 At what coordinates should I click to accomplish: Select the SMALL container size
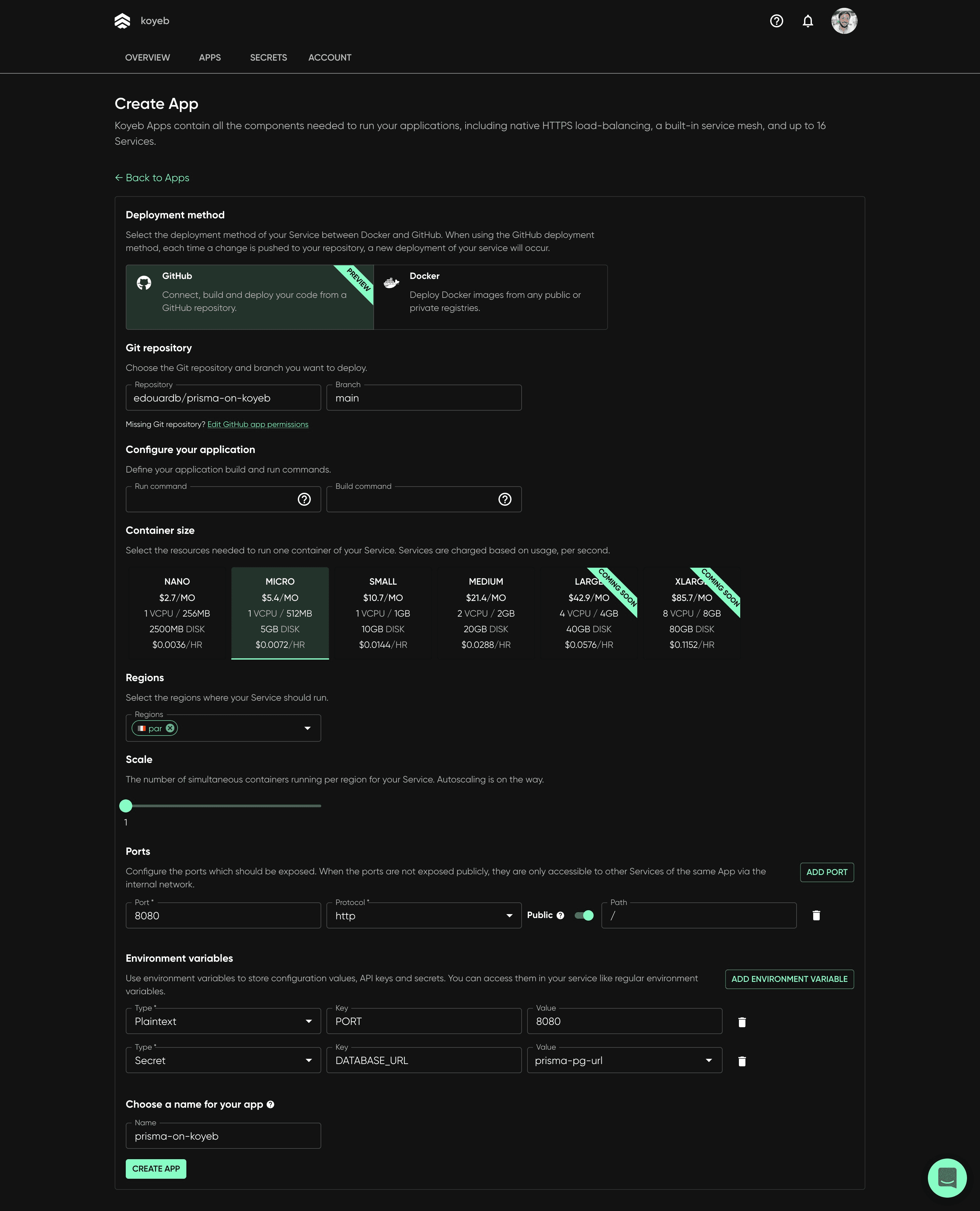pos(383,613)
